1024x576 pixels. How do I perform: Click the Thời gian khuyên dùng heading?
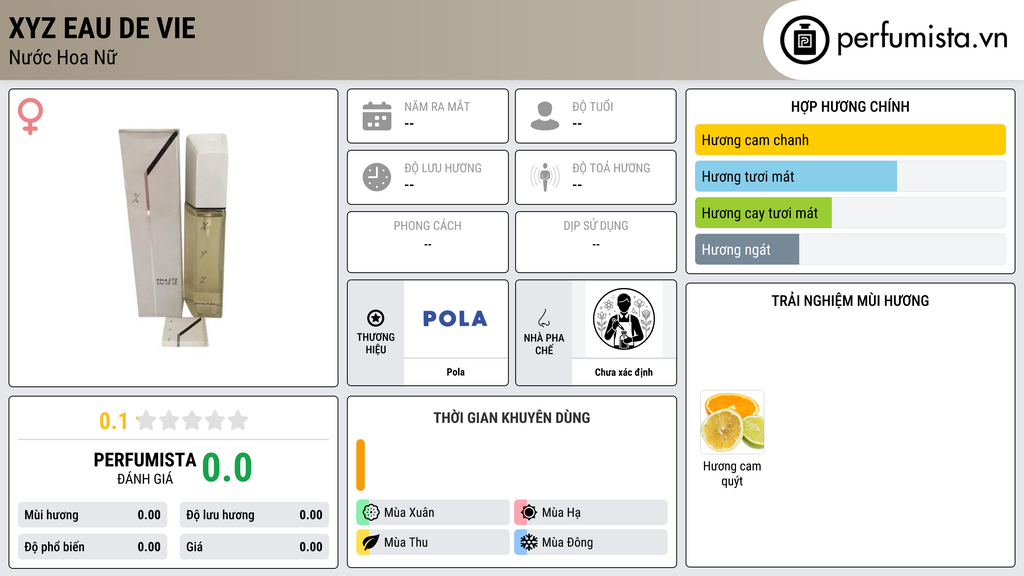coord(512,417)
